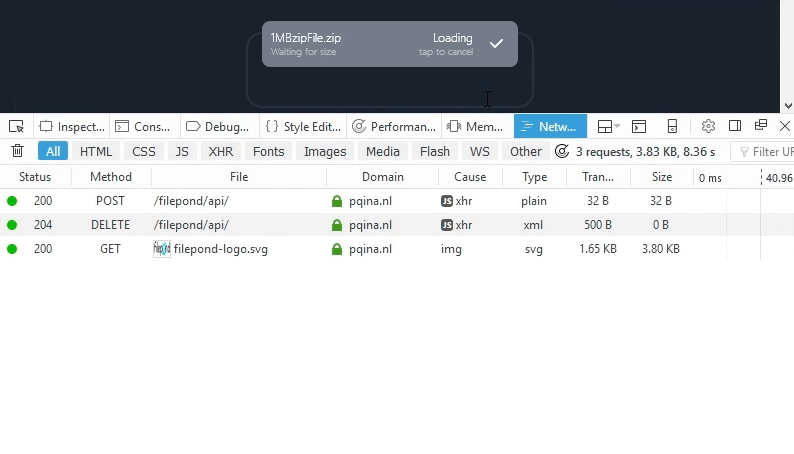
Task: Sort by Status column header
Action: (x=35, y=177)
